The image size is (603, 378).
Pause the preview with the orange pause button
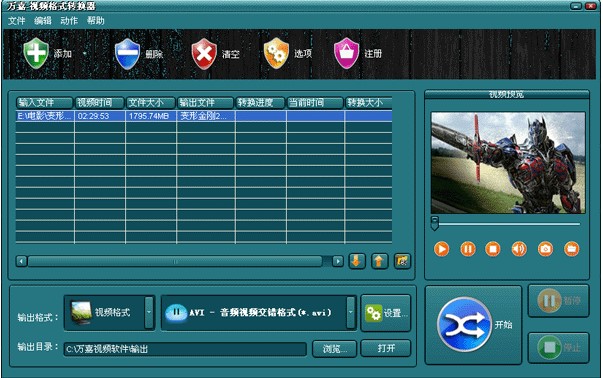click(468, 249)
